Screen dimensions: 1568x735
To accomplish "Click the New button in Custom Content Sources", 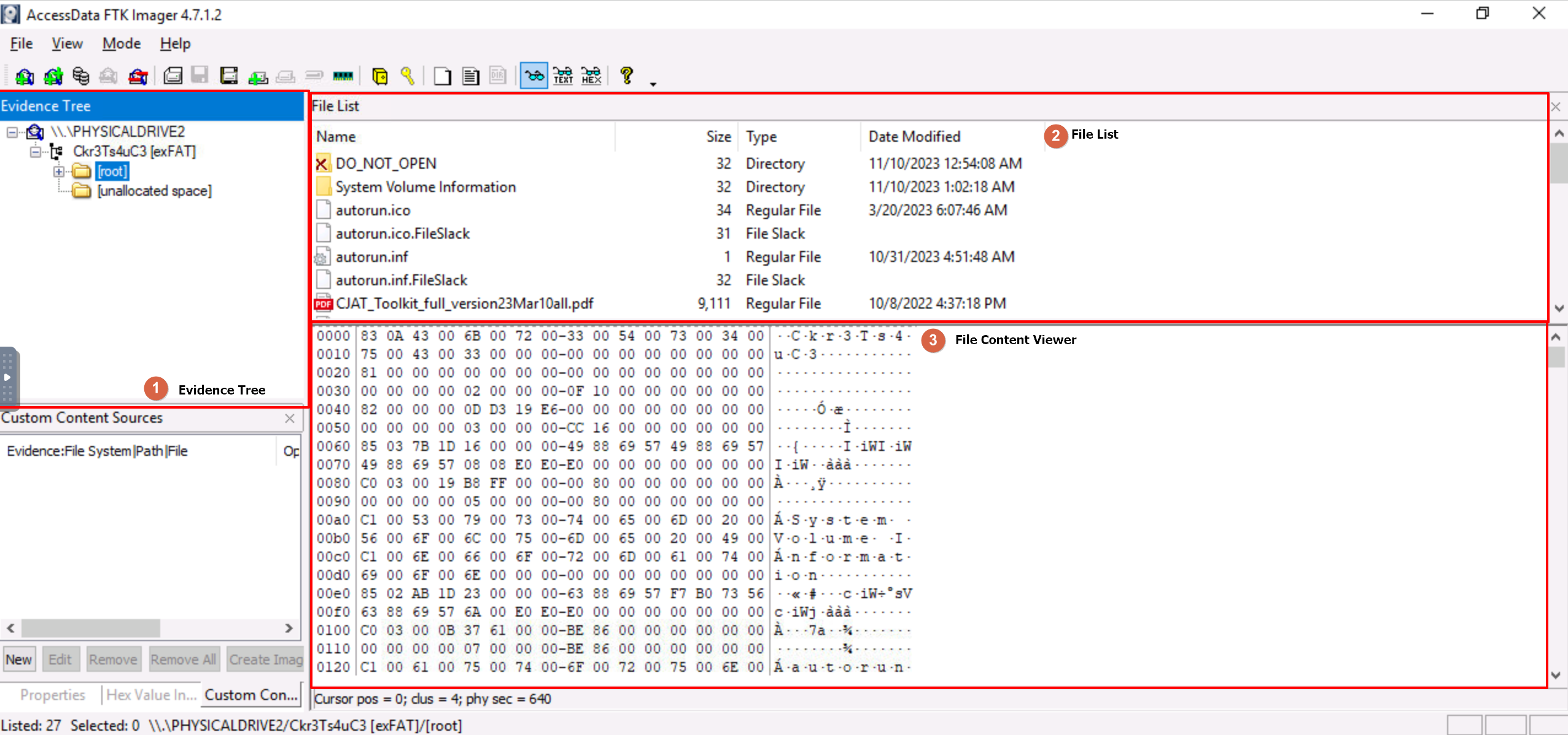I will pos(18,660).
